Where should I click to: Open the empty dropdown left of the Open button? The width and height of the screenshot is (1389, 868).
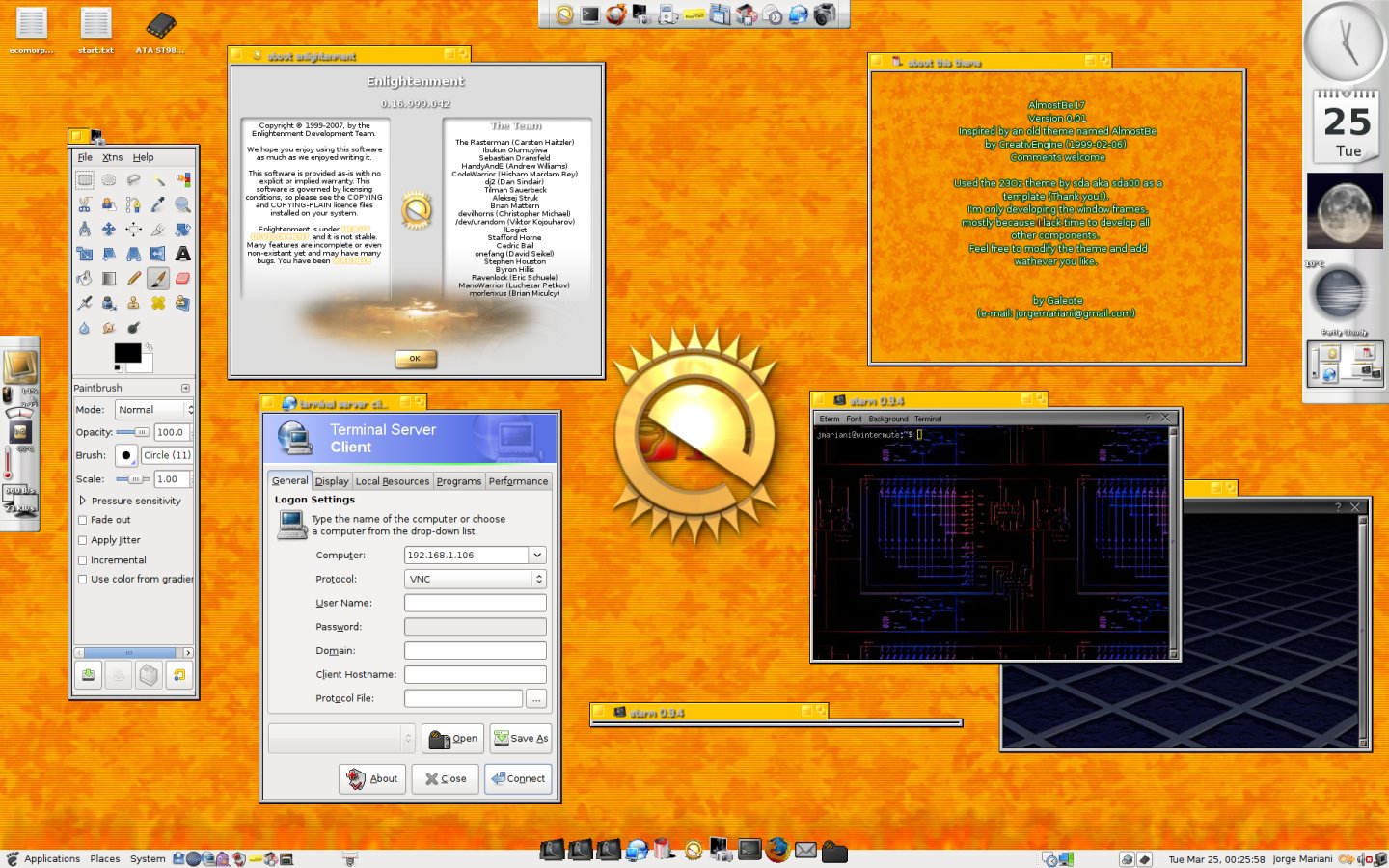click(x=341, y=738)
